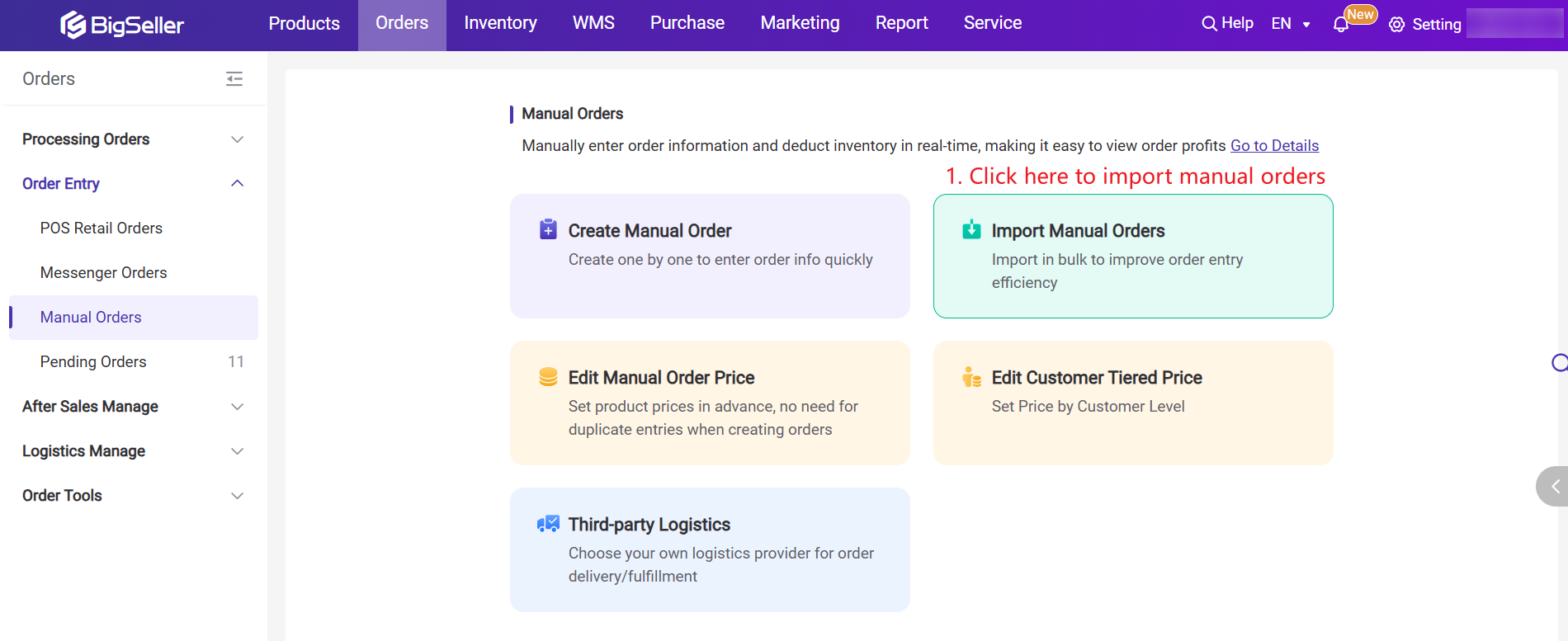This screenshot has height=641, width=1568.
Task: Click the Edit Customer Tiered Price icon
Action: point(971,377)
